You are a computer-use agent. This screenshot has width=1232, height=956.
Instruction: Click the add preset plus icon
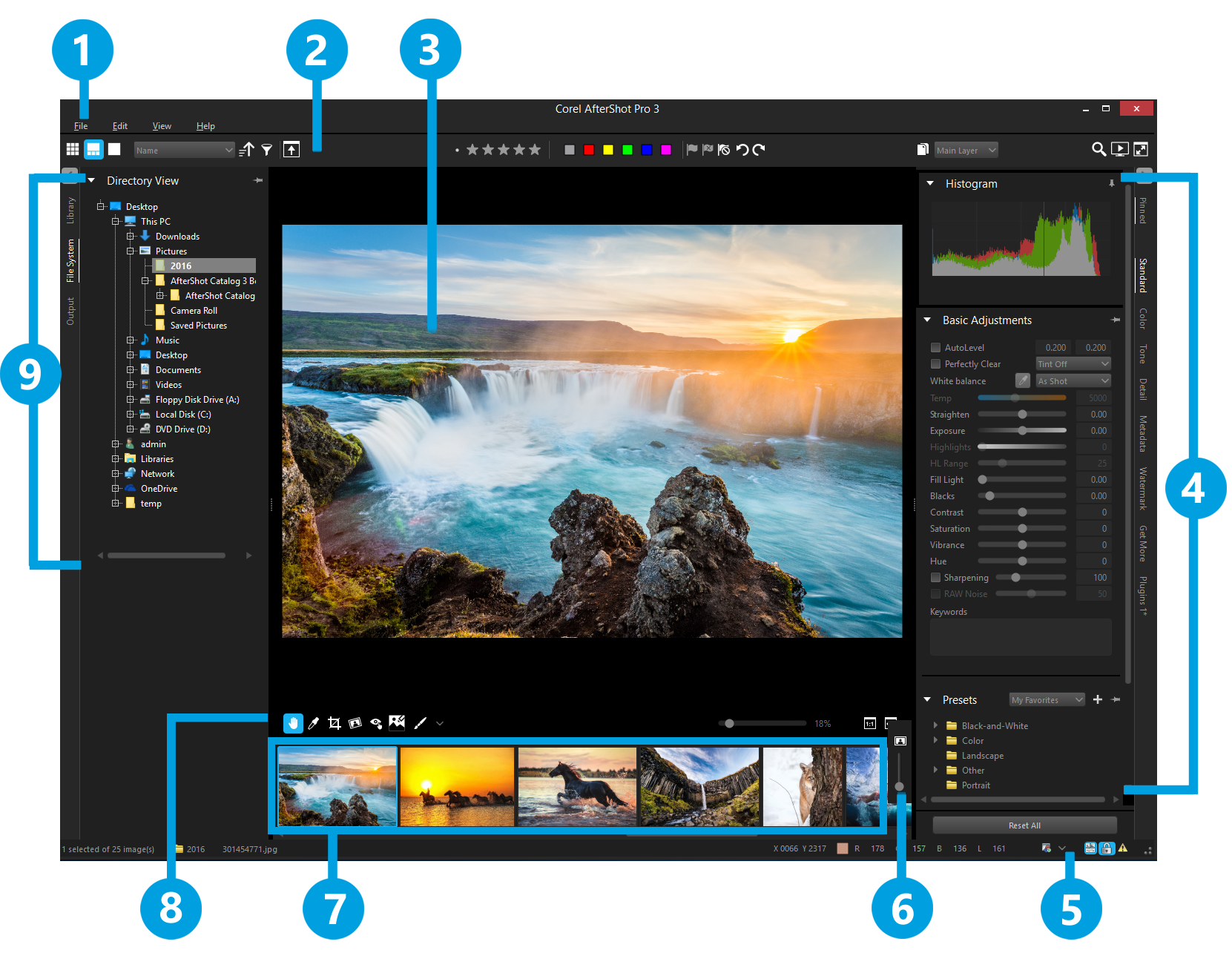click(x=1098, y=699)
